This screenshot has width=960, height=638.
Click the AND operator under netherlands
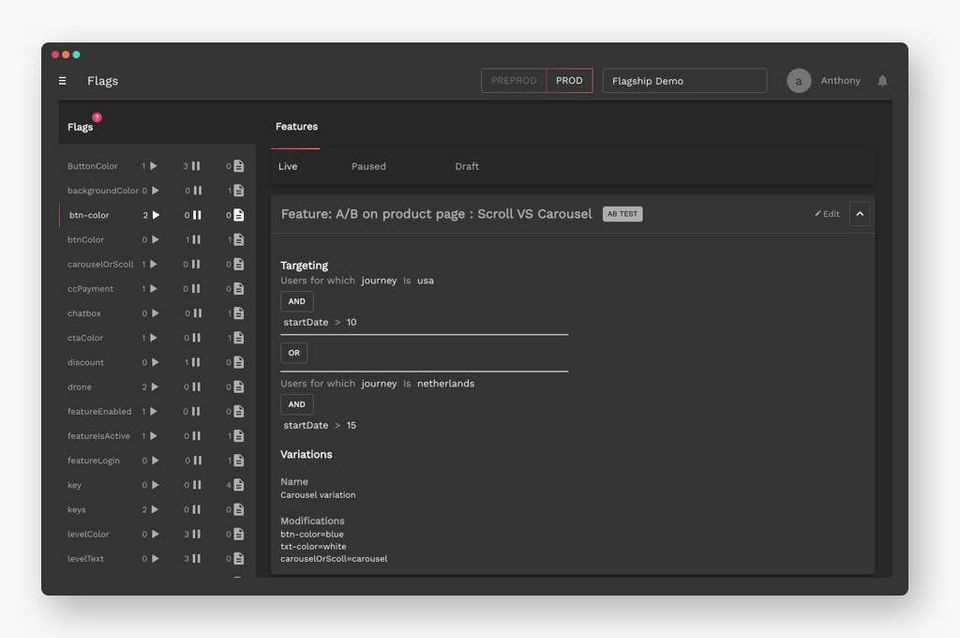point(297,404)
